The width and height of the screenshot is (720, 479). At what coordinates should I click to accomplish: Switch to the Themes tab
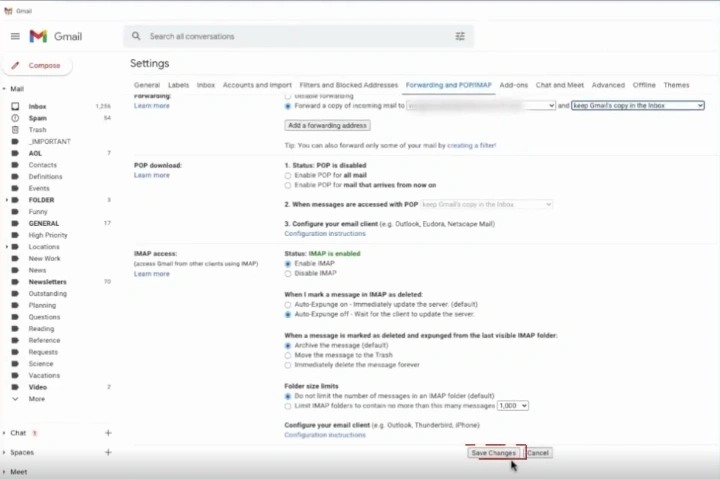(x=676, y=85)
